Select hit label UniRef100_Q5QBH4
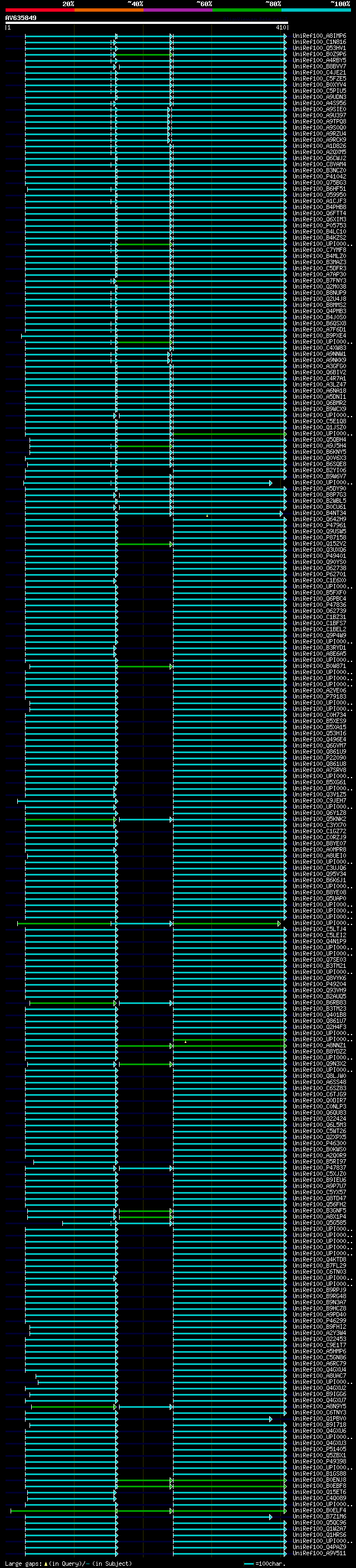The height and width of the screenshot is (1568, 356). tap(319, 440)
